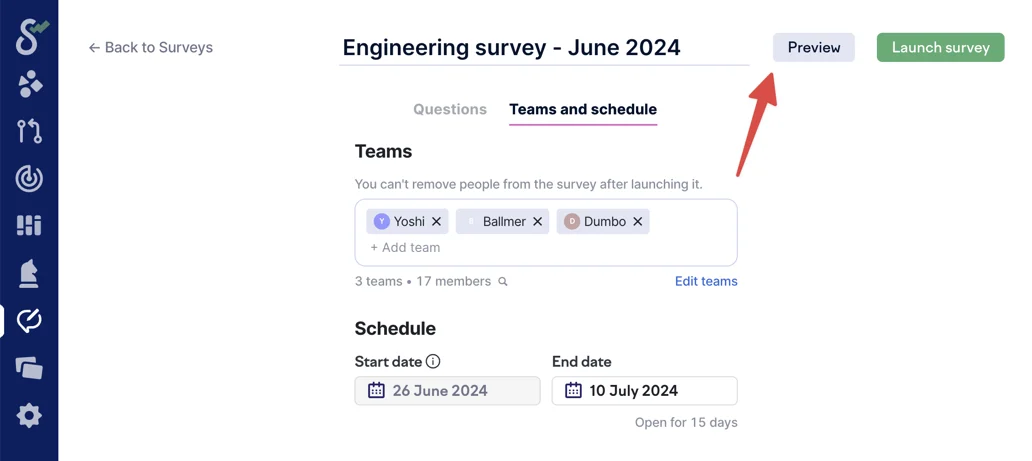Click the info icon beside Start date

pos(433,362)
